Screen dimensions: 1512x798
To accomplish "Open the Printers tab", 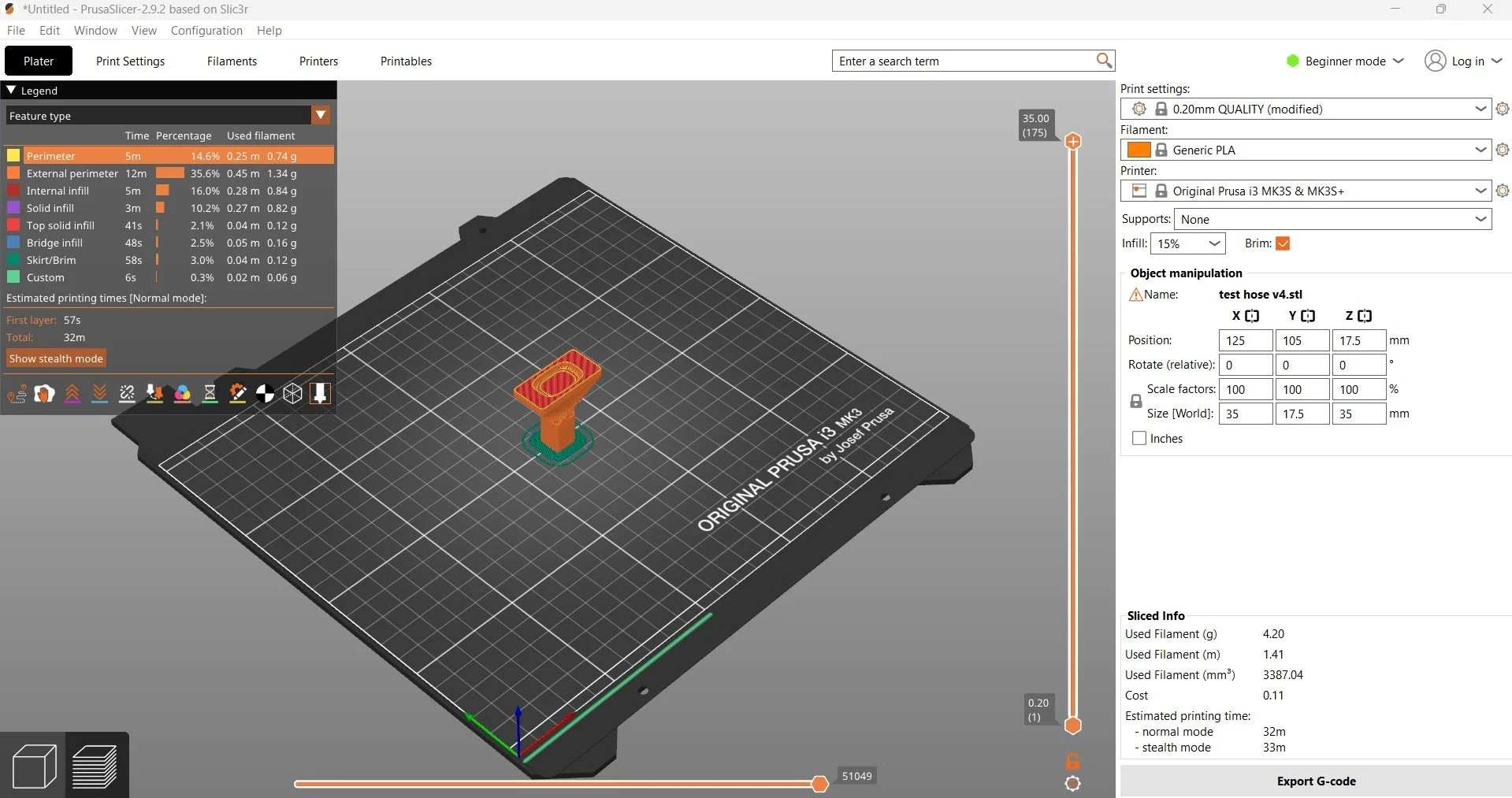I will point(318,61).
